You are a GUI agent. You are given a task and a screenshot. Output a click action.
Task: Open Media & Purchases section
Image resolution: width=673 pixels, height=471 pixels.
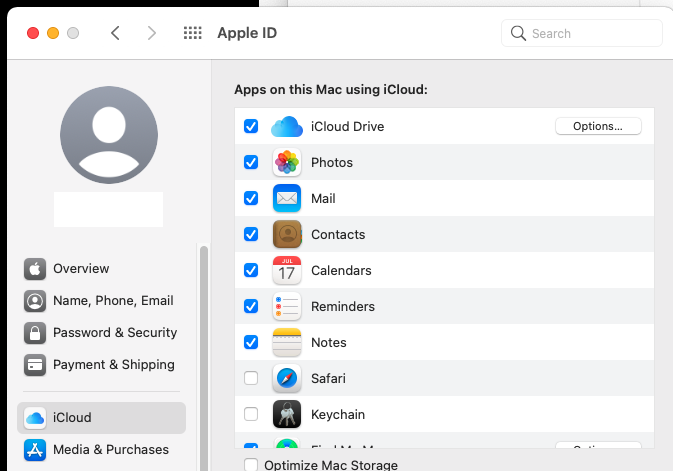pos(110,450)
